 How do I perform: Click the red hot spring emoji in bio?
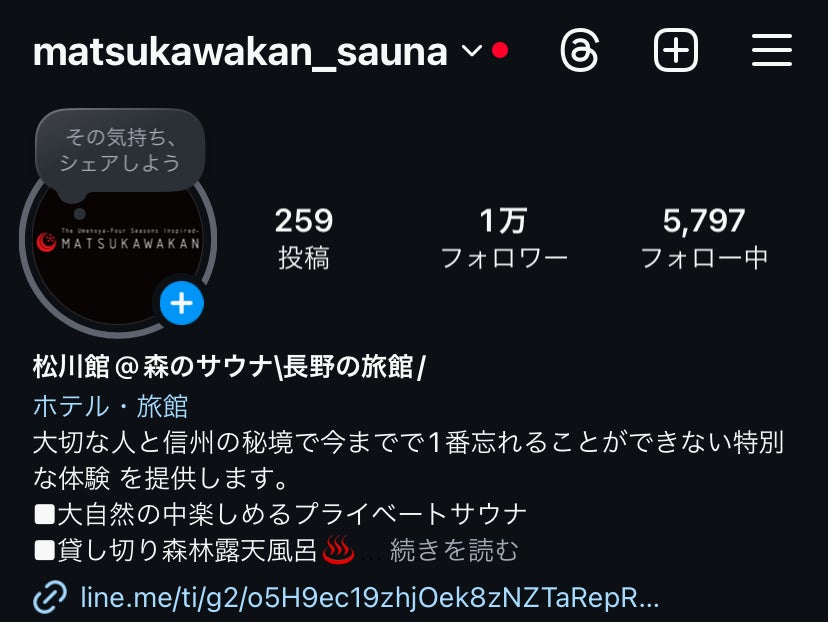(x=338, y=550)
